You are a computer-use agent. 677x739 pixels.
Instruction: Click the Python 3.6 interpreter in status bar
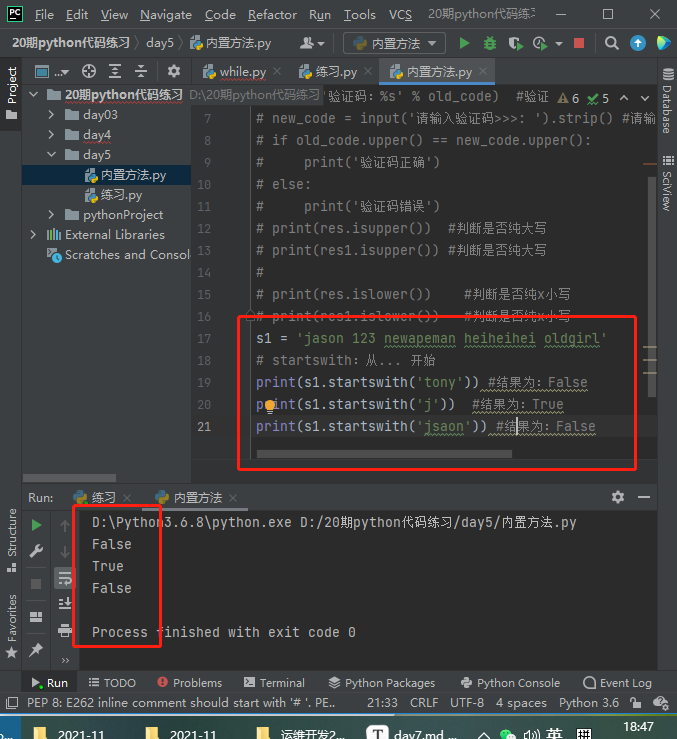point(589,703)
